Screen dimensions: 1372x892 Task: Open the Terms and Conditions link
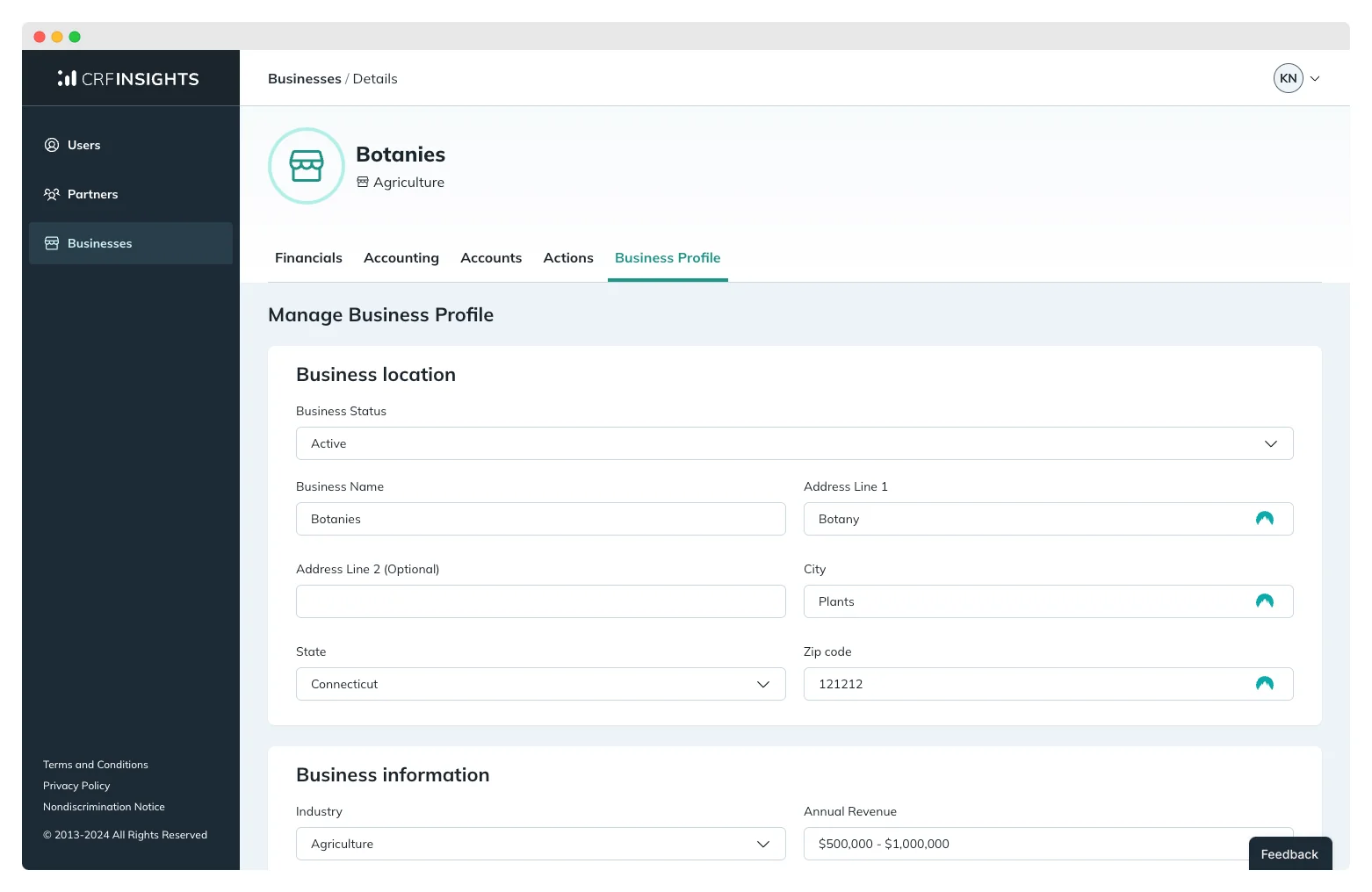tap(96, 765)
